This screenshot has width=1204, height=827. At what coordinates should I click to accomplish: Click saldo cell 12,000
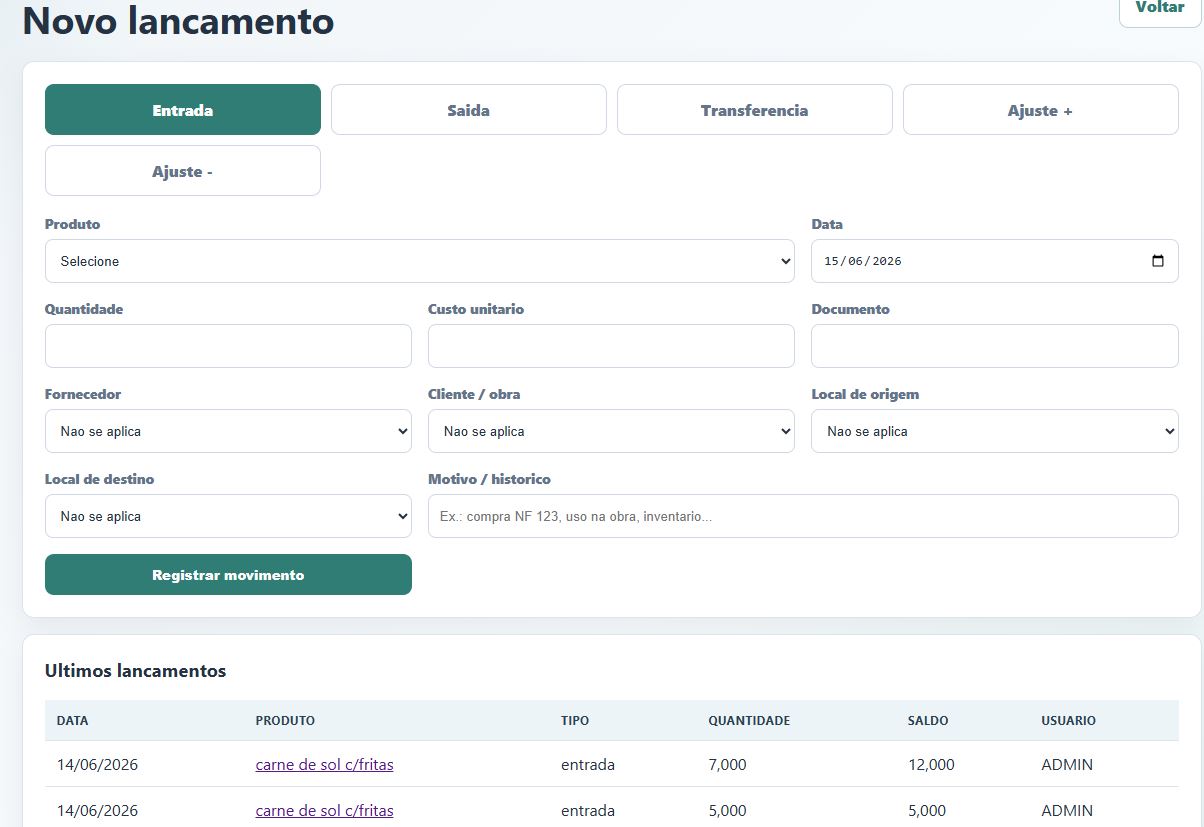(931, 765)
